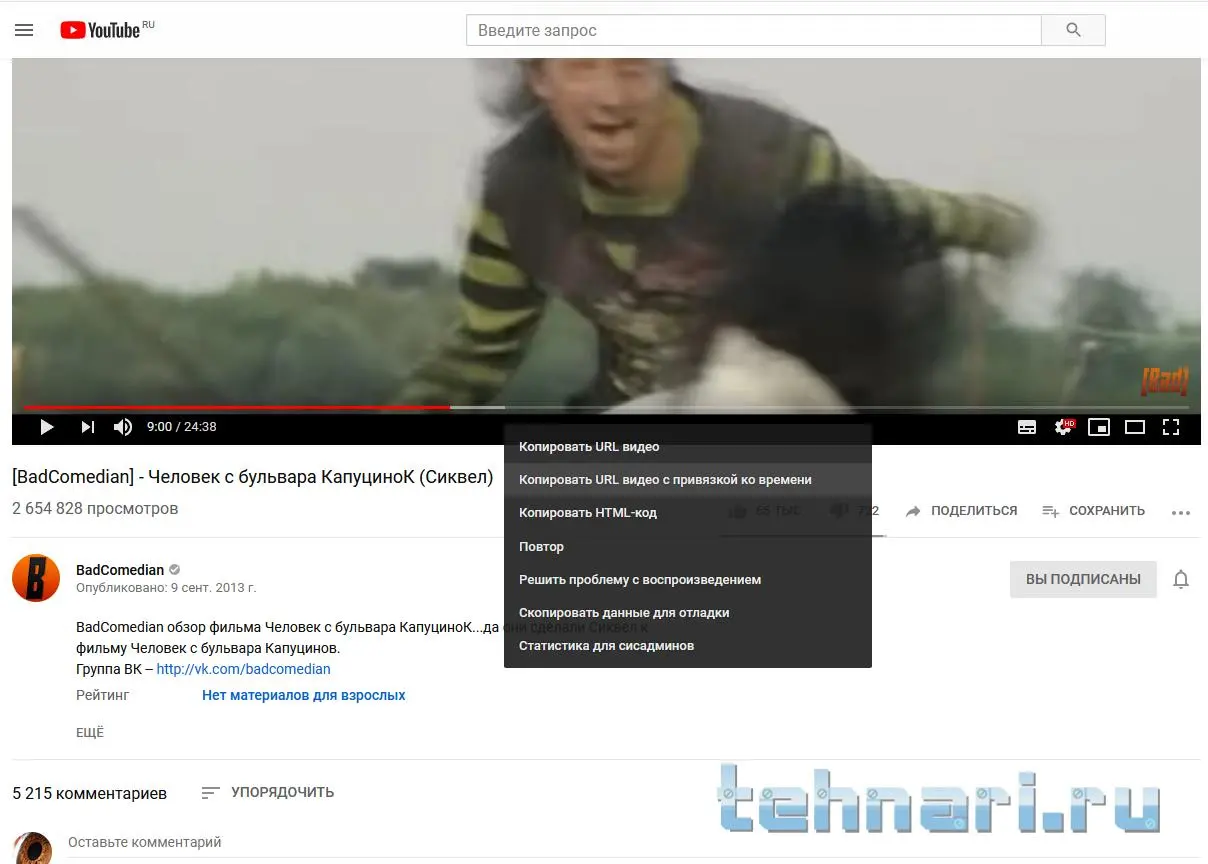Focus the 'Введите запрос' search field
1208x864 pixels.
754,30
